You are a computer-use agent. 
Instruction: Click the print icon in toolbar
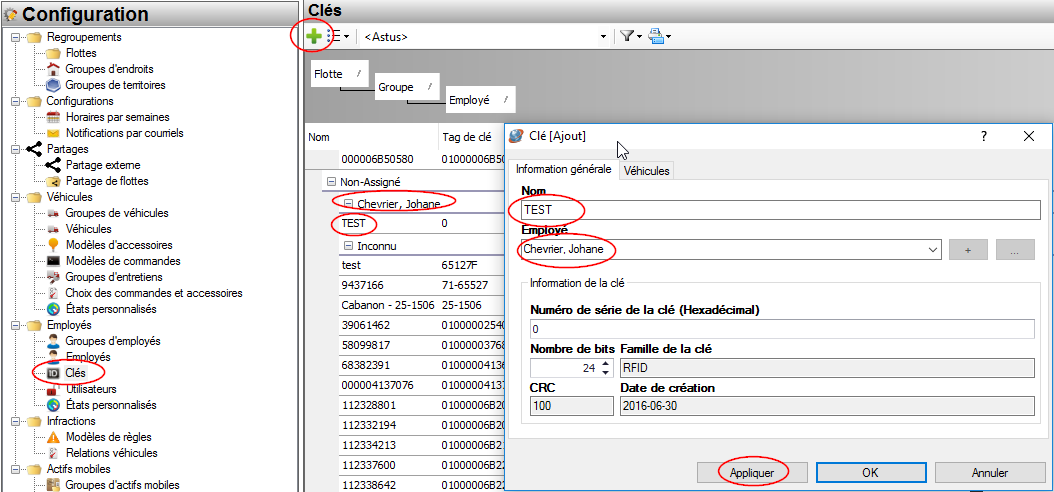coord(656,36)
